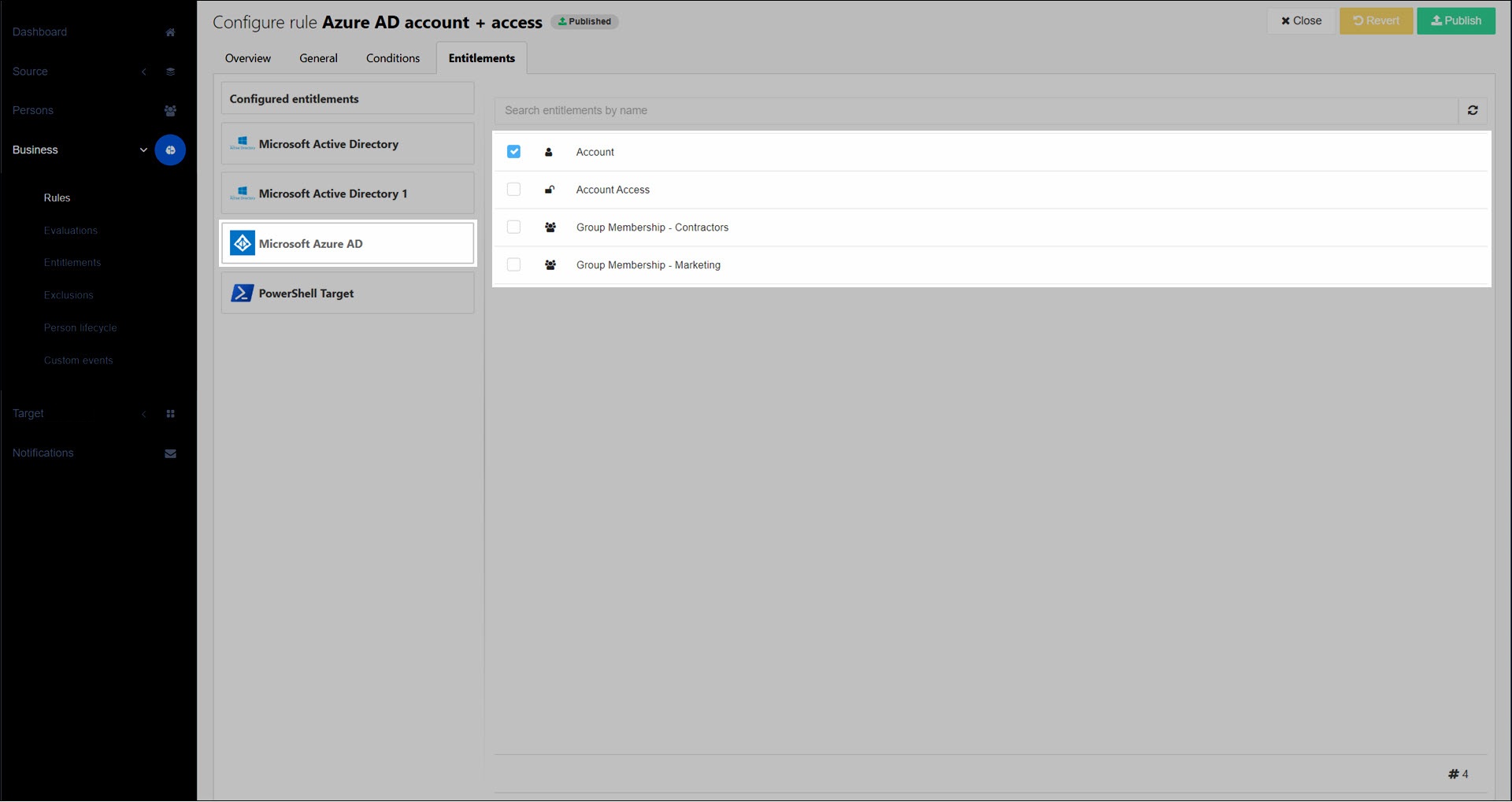This screenshot has width=1512, height=802.
Task: Click the Group Membership - Contractors label
Action: (652, 227)
